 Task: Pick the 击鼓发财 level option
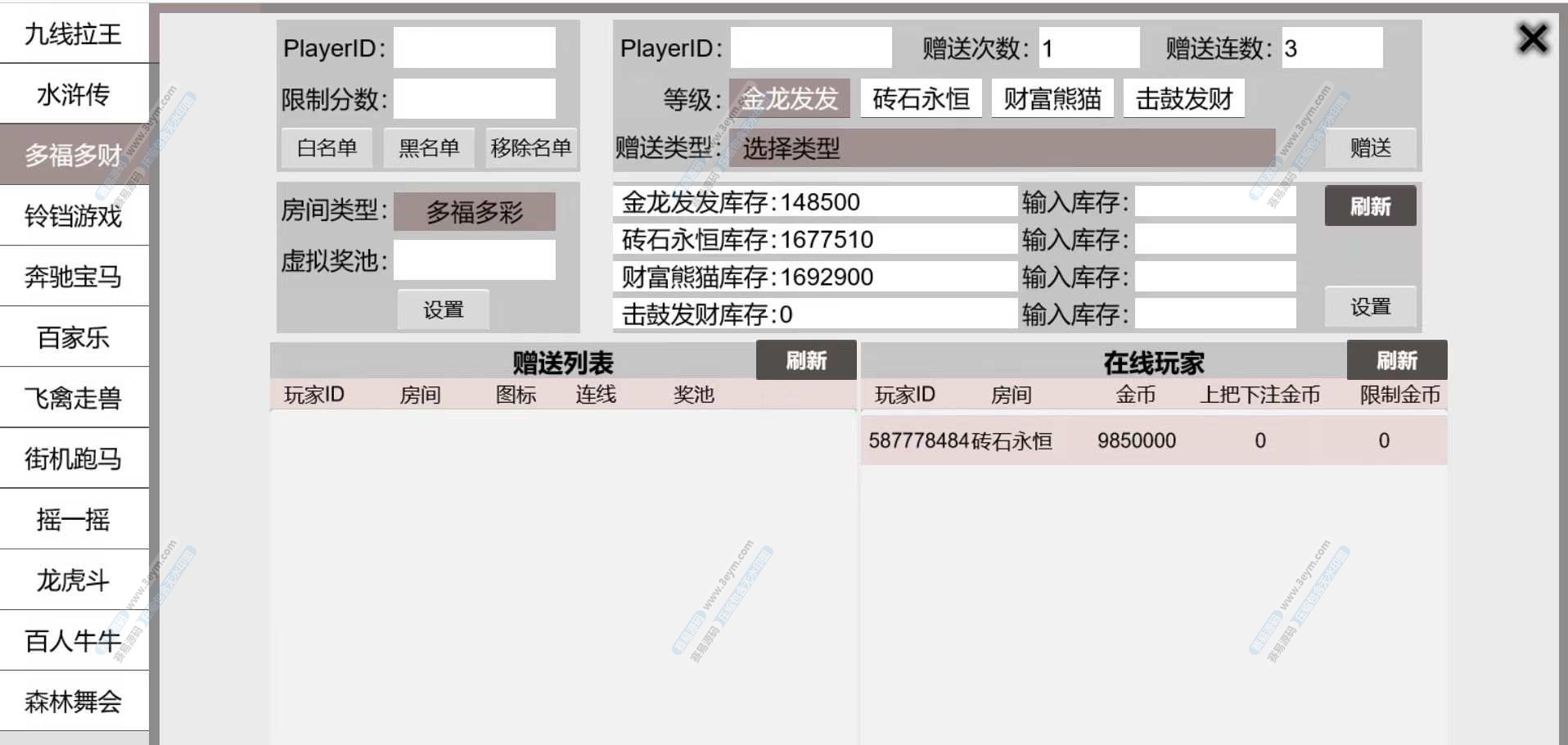(1183, 99)
